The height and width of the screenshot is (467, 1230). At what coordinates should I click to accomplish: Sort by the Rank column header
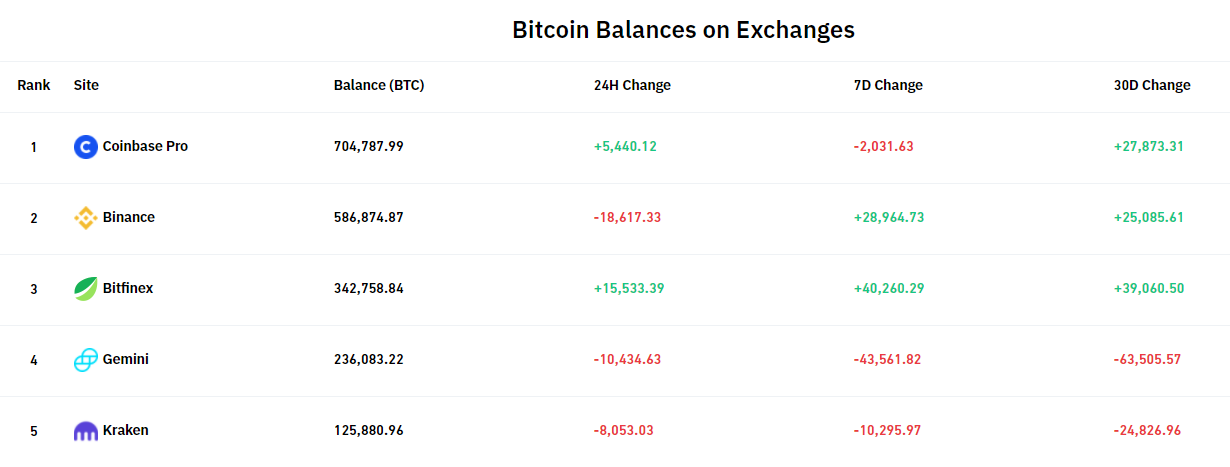(x=34, y=85)
